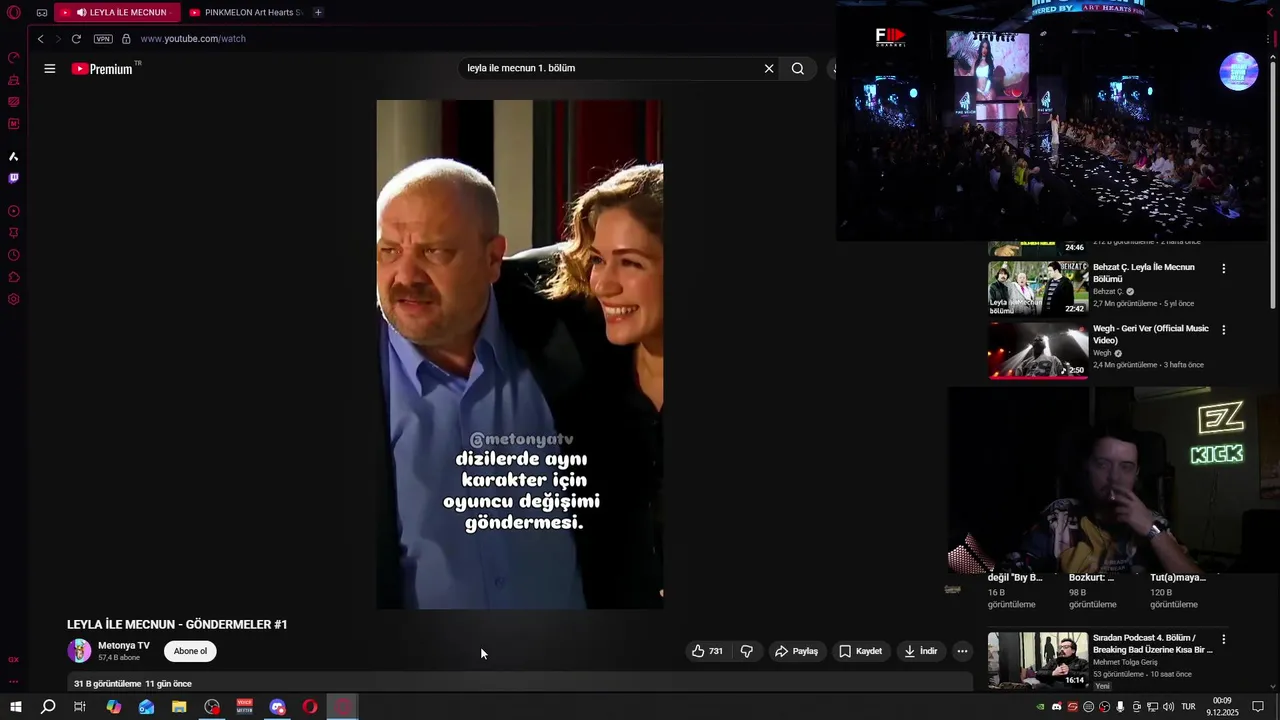
Task: Switch to the PINKMELON Art Hearts tab
Action: pos(245,12)
